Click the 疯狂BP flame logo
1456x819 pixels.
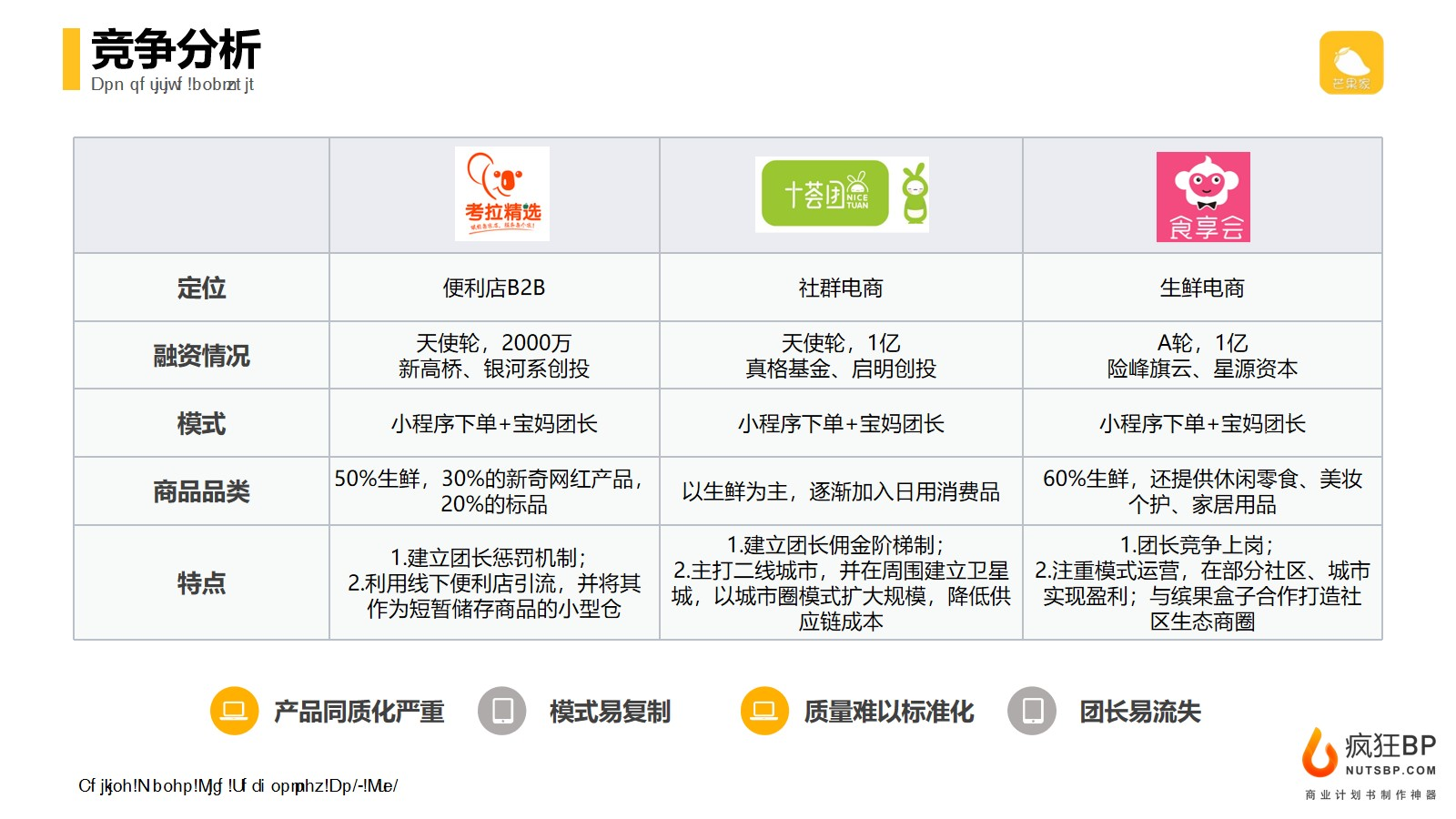(x=1319, y=752)
